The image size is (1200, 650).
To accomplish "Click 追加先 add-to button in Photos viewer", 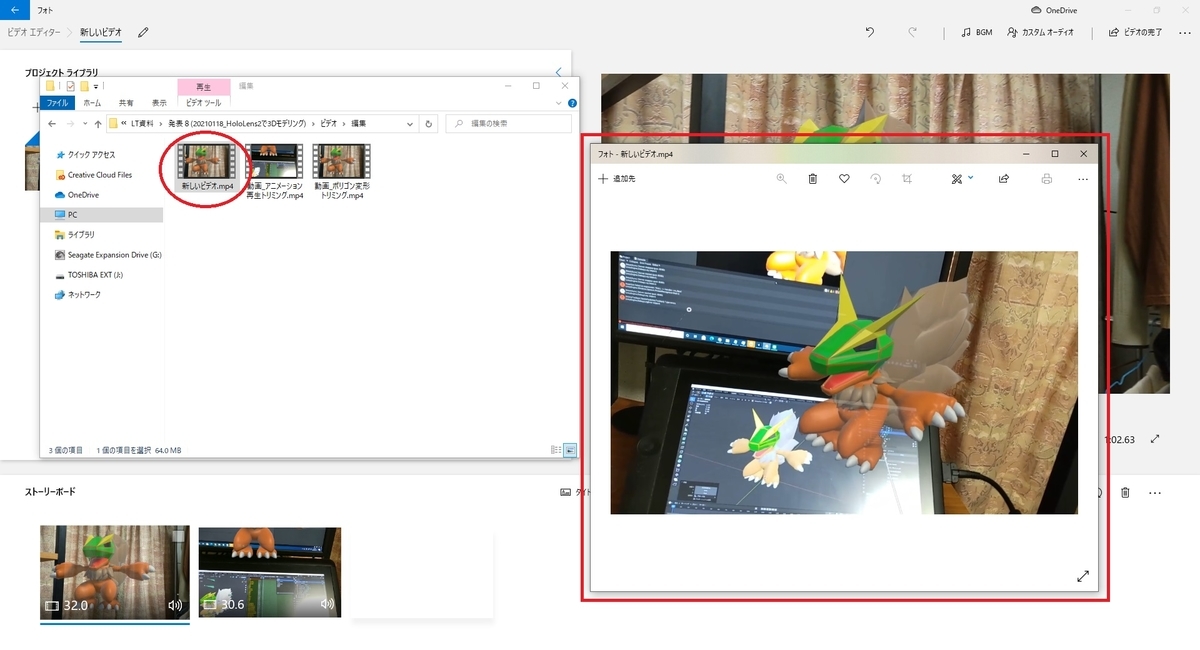I will click(x=617, y=179).
